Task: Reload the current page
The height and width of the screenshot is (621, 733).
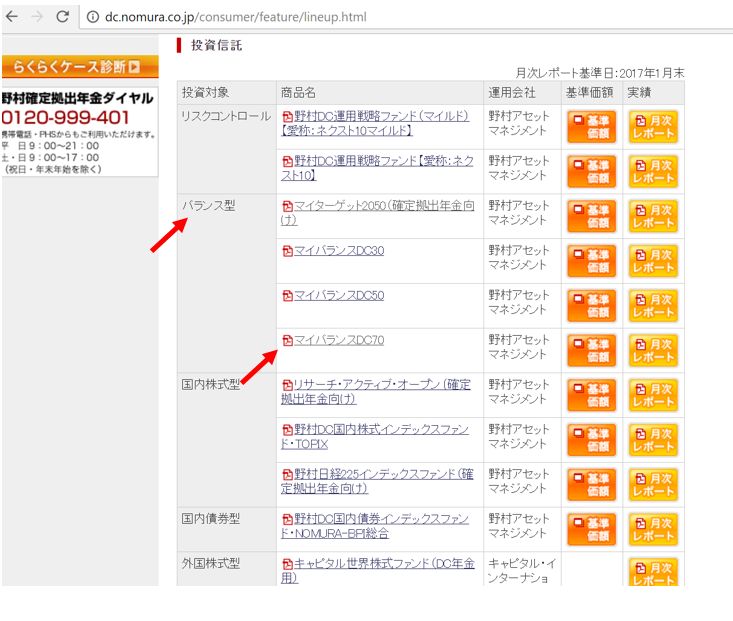Action: coord(62,17)
